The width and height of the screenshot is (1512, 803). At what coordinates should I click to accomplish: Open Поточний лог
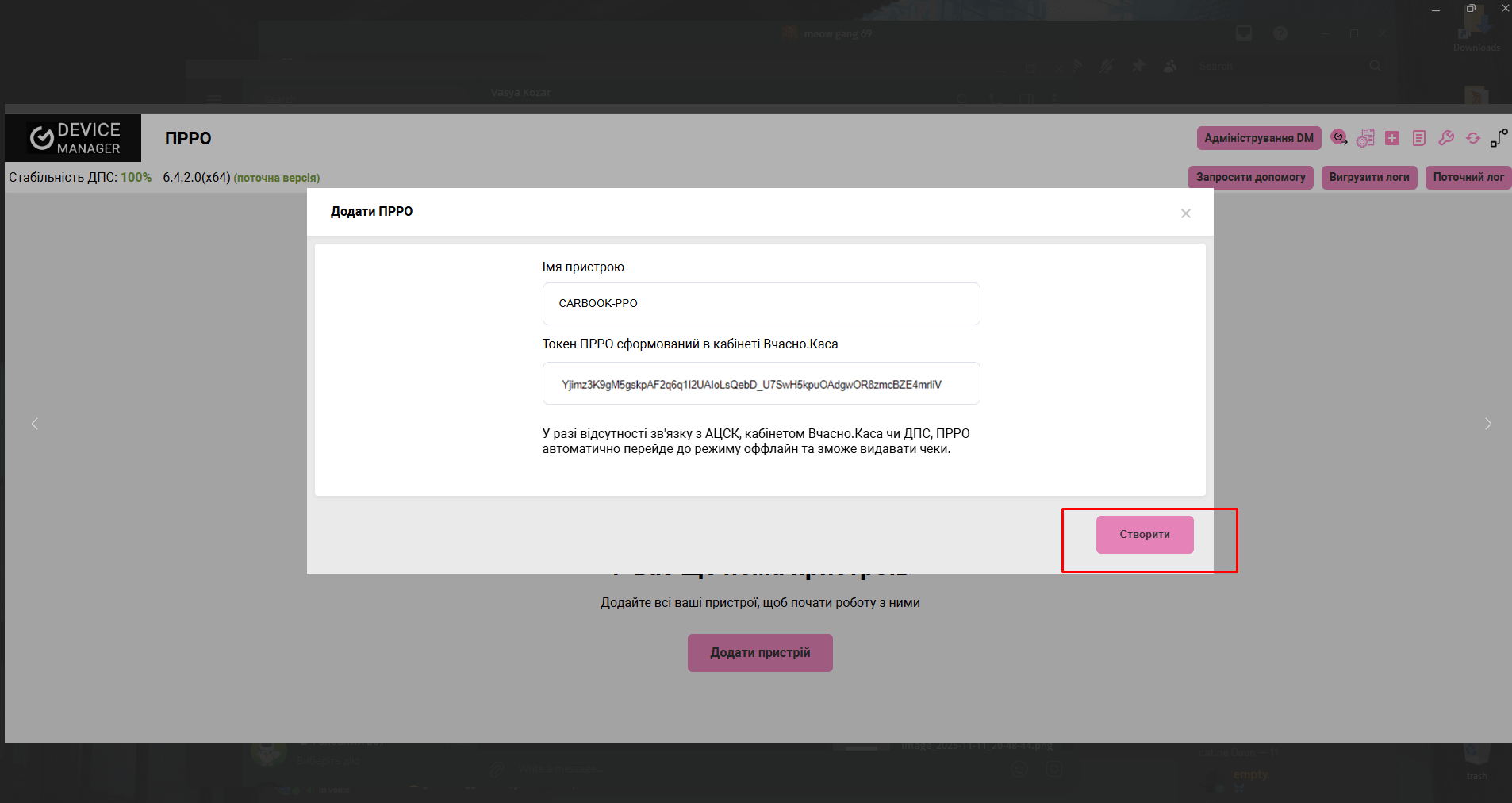pos(1468,177)
